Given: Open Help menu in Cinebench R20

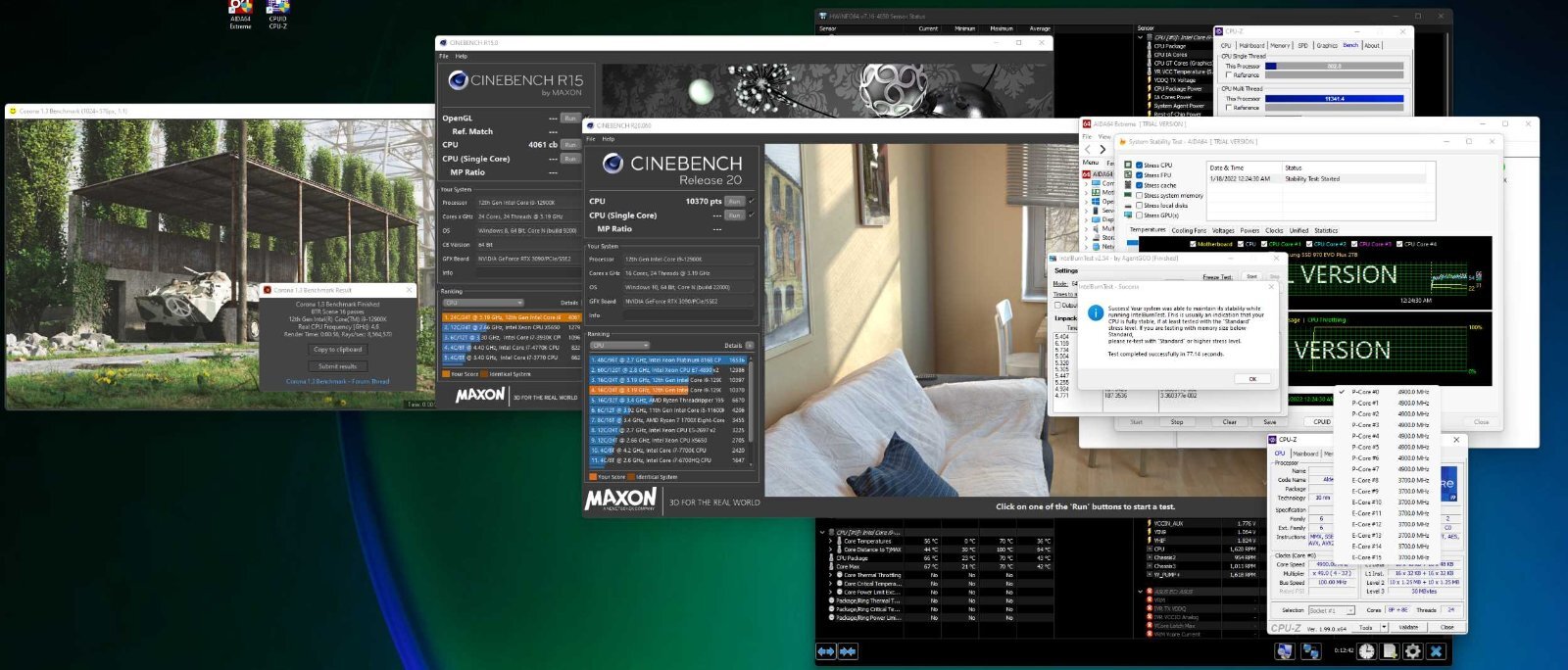Looking at the screenshot, I should [608, 139].
